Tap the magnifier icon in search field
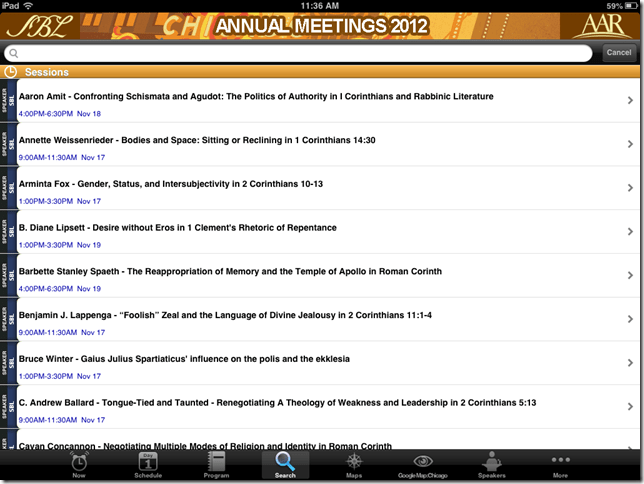 click(x=14, y=53)
